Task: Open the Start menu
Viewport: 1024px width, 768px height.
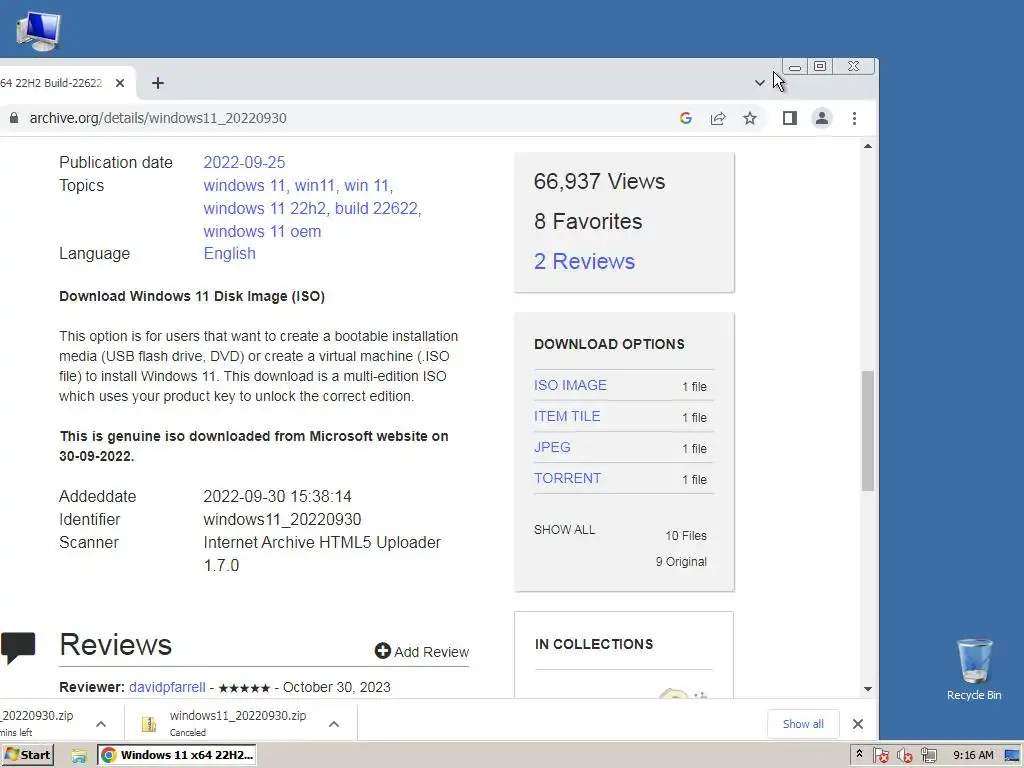Action: [x=27, y=755]
